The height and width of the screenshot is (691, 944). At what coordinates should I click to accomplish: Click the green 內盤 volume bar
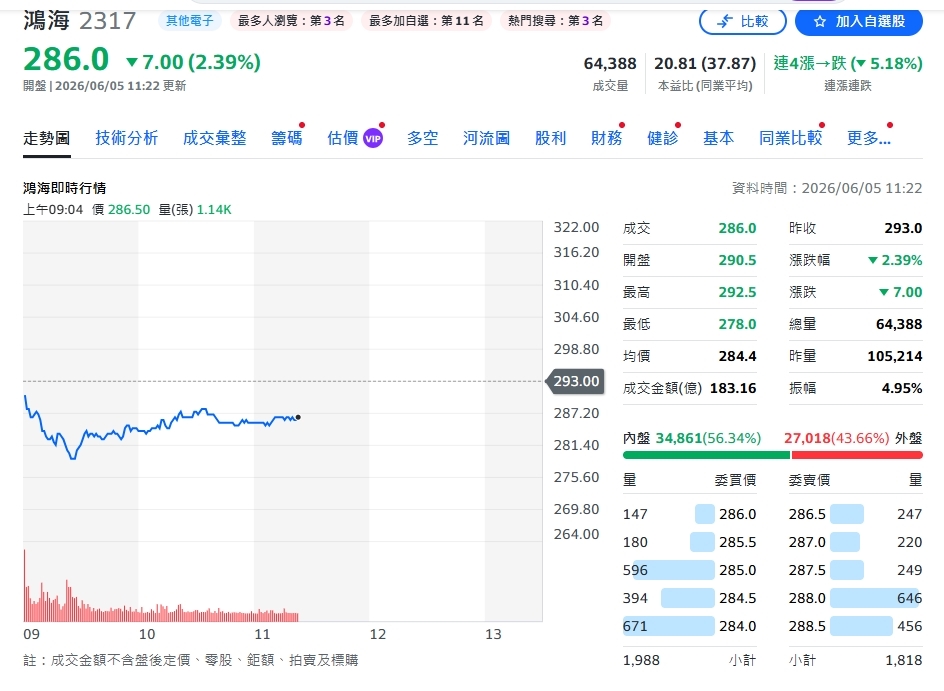[706, 456]
